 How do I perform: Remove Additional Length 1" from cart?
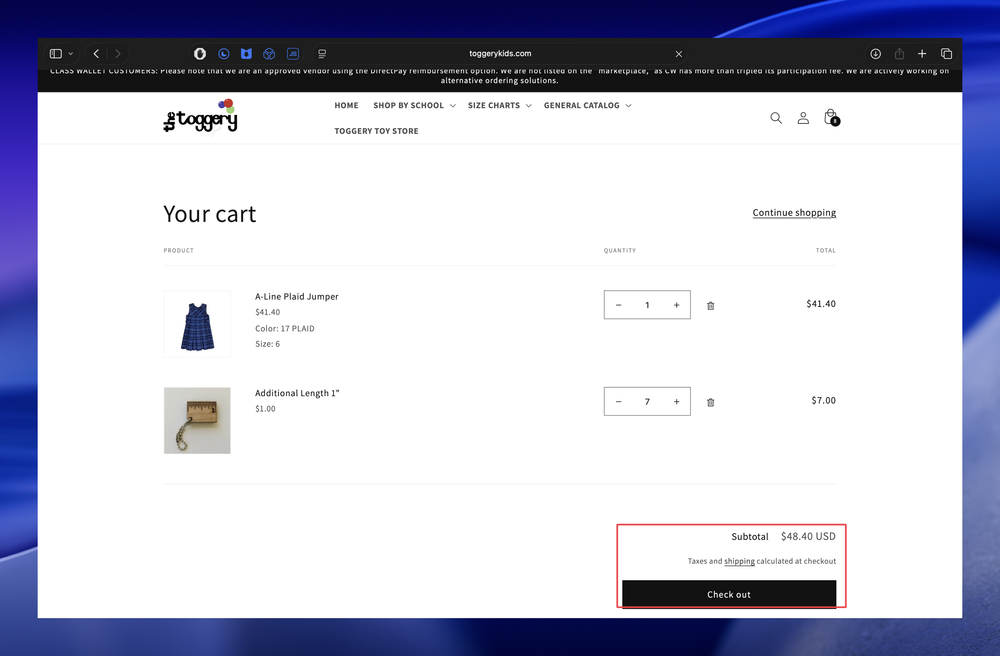(x=710, y=402)
